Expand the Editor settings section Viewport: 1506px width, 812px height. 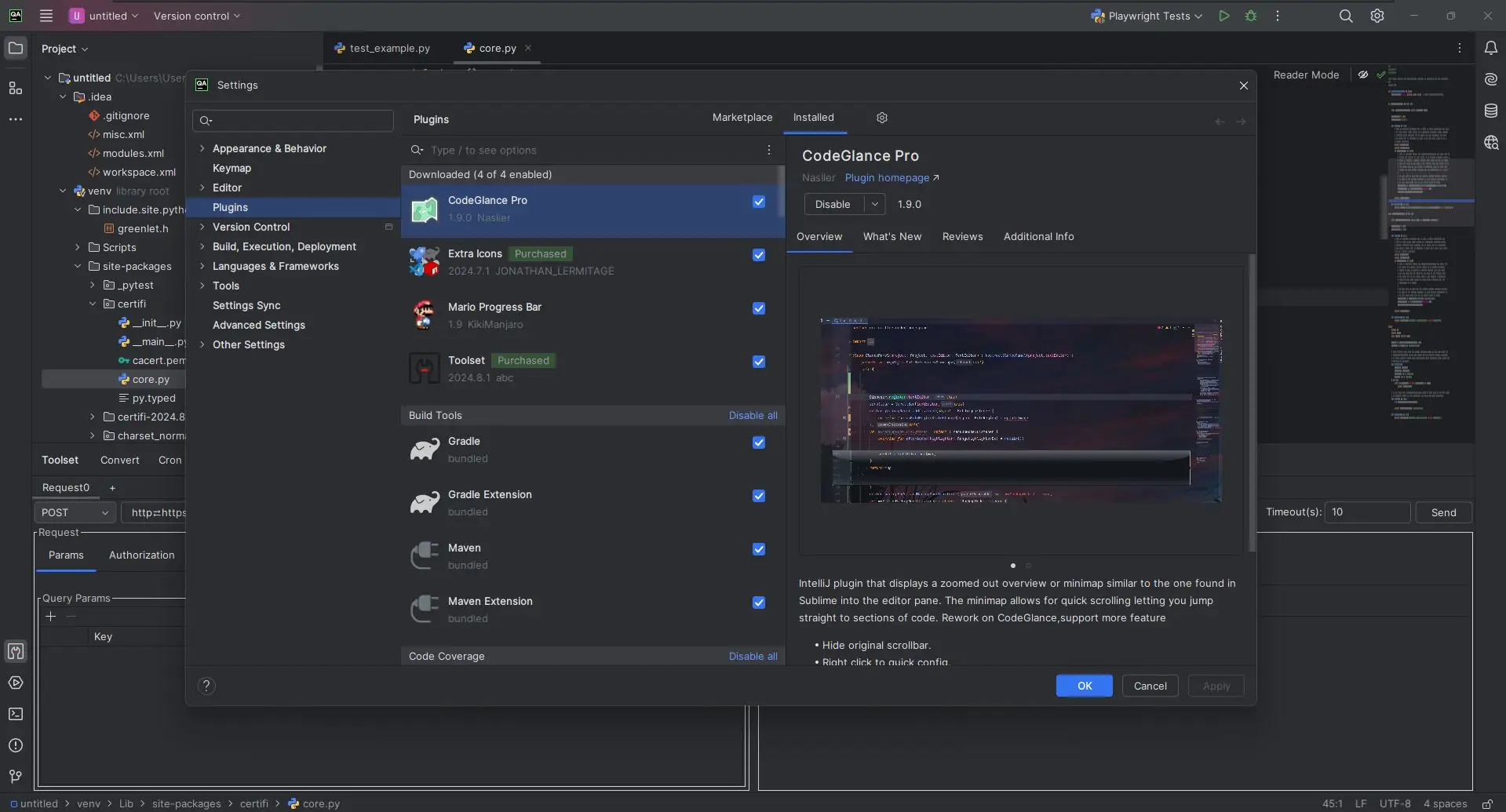(202, 188)
